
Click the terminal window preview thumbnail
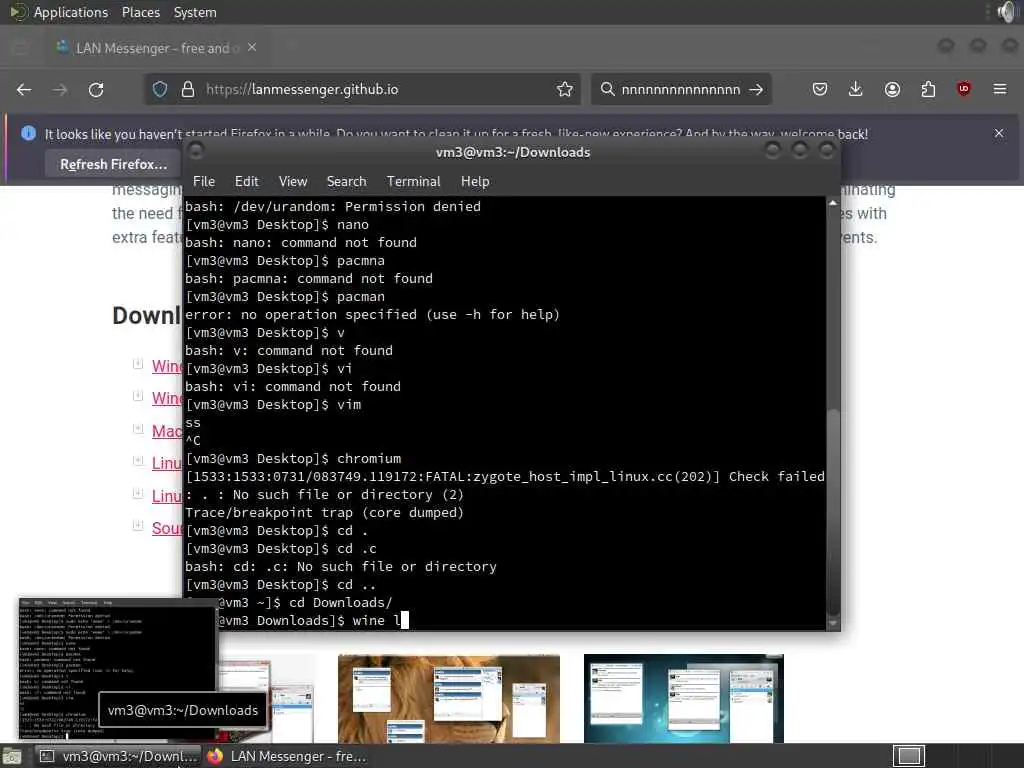click(x=118, y=669)
